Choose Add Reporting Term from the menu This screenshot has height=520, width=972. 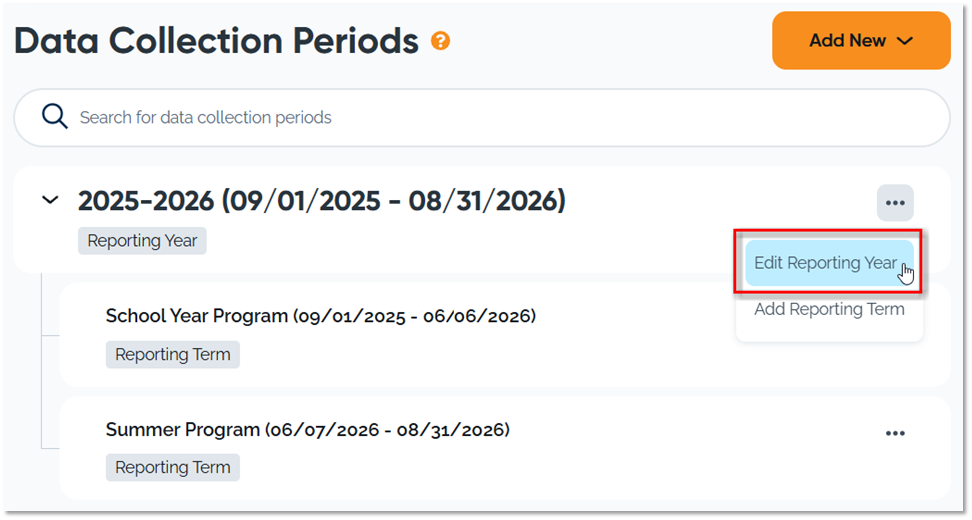tap(829, 309)
